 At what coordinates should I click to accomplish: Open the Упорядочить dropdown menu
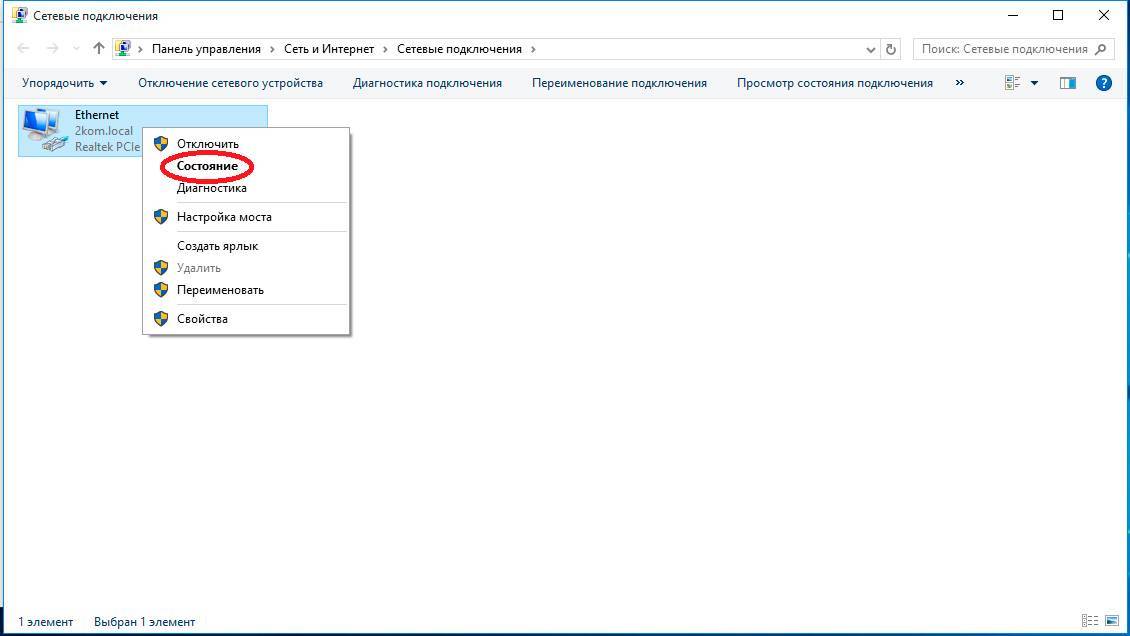tap(64, 83)
